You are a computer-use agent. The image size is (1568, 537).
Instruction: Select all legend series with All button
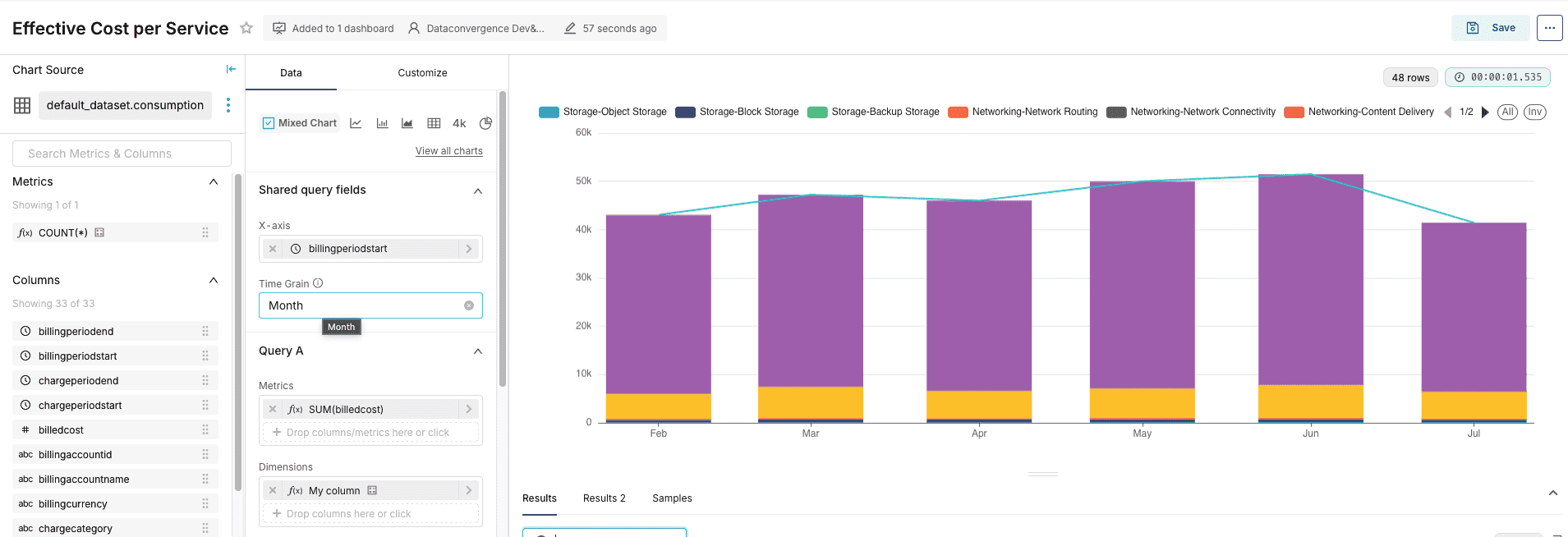click(1507, 112)
